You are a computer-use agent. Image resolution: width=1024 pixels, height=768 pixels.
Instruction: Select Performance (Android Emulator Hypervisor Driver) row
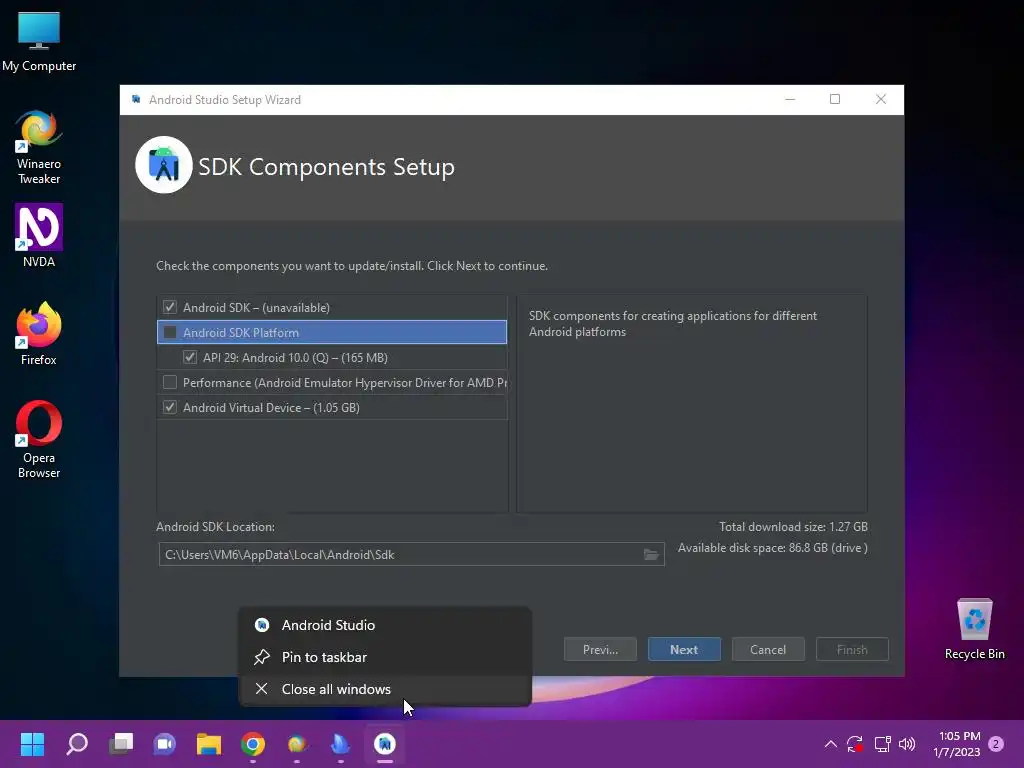pos(332,383)
